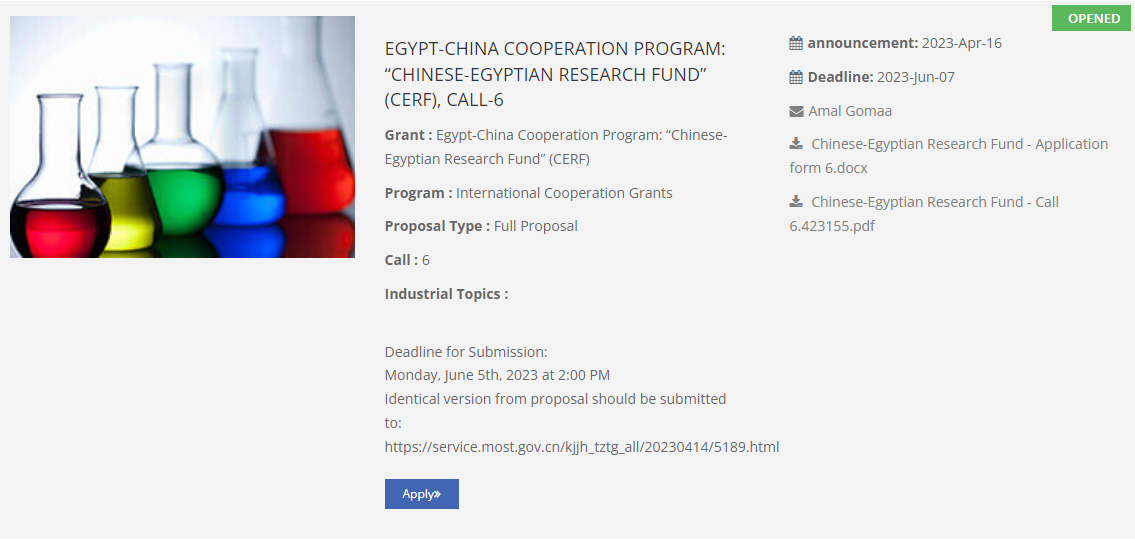Follow the service.most.gov.cn submission URL
The width and height of the screenshot is (1135, 541).
point(581,447)
